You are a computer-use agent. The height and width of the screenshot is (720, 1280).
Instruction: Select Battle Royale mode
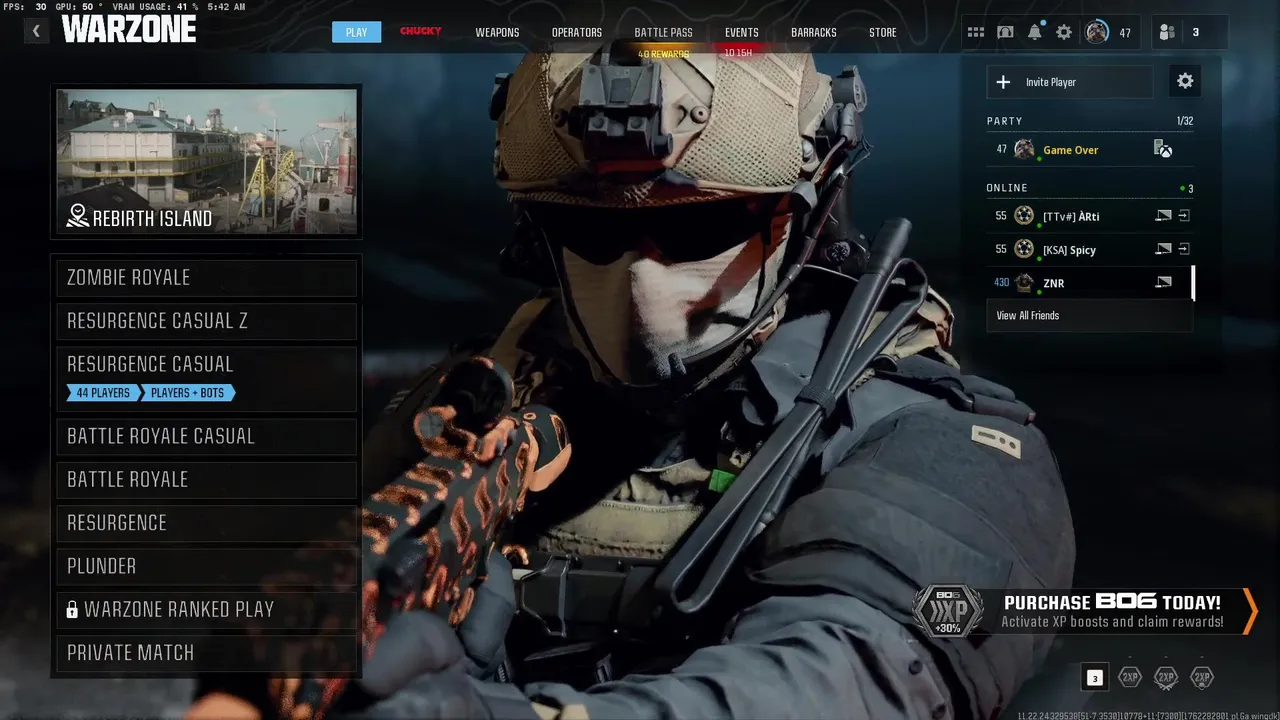coord(206,479)
